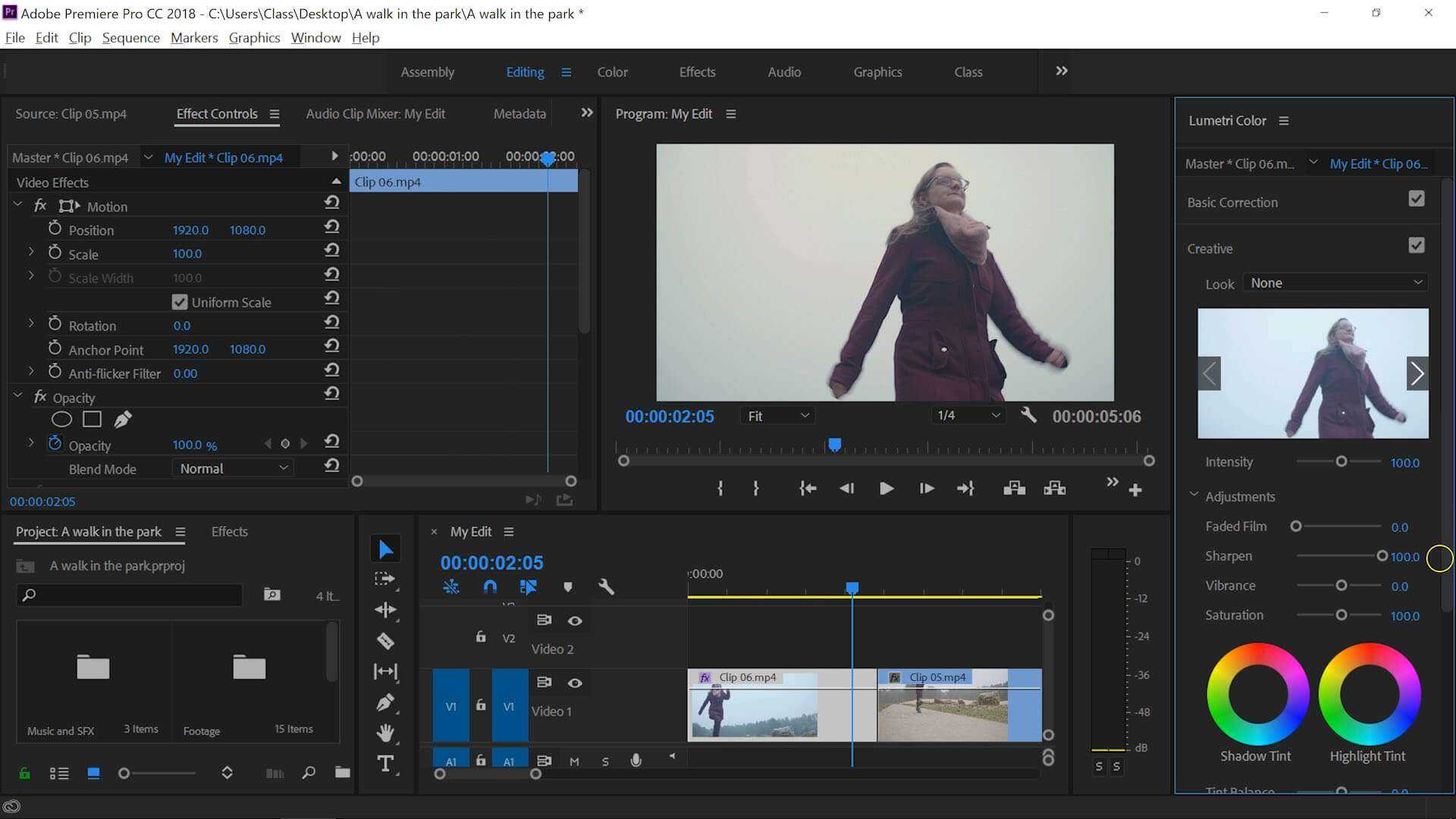Open the Fit zoom level dropdown

tap(778, 416)
